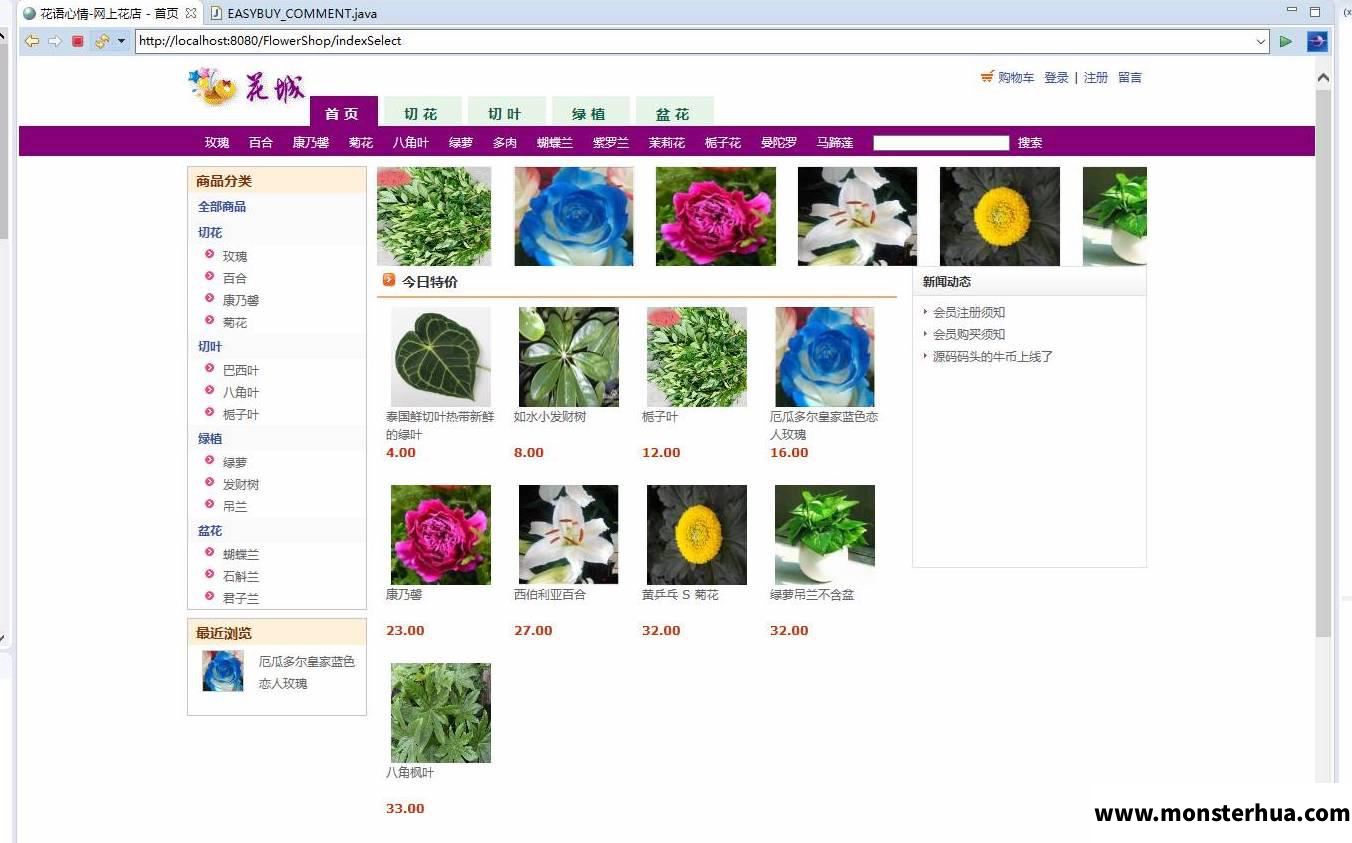Click the 33.00 price text
The image size is (1352, 843).
(405, 809)
